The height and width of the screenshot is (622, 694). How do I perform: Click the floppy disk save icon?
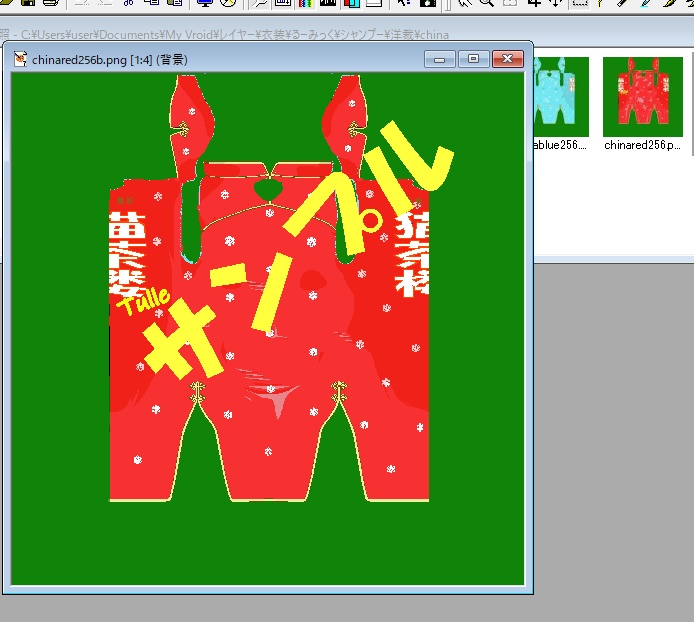coord(28,3)
